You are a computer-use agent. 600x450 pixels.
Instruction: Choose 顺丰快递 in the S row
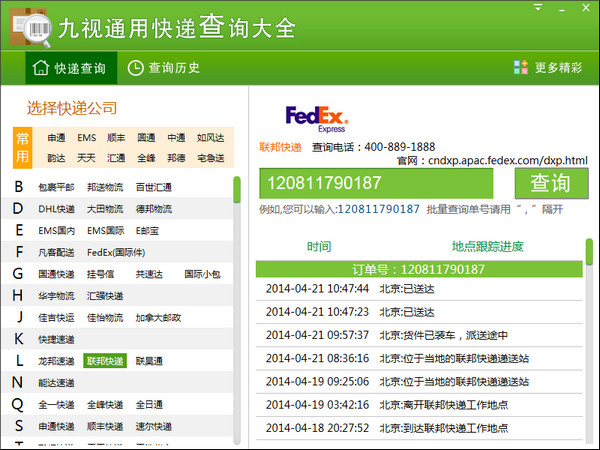[x=105, y=427]
